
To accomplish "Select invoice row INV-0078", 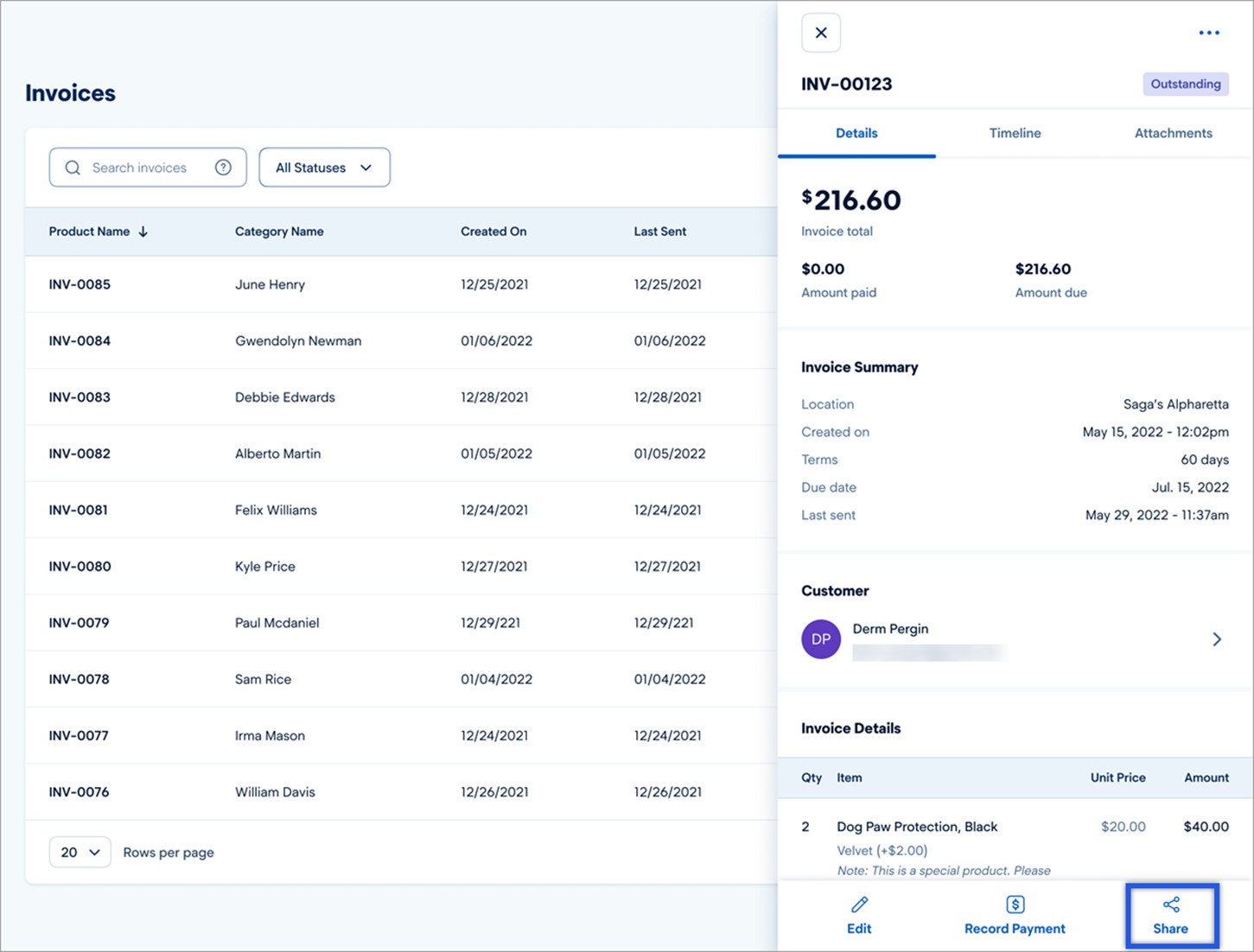I will [401, 679].
